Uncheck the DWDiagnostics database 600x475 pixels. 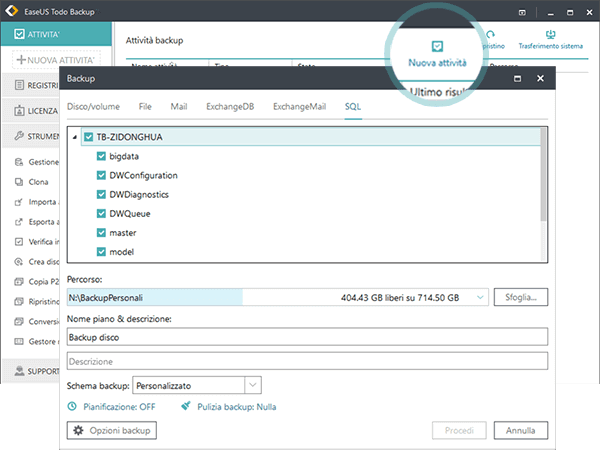101,194
